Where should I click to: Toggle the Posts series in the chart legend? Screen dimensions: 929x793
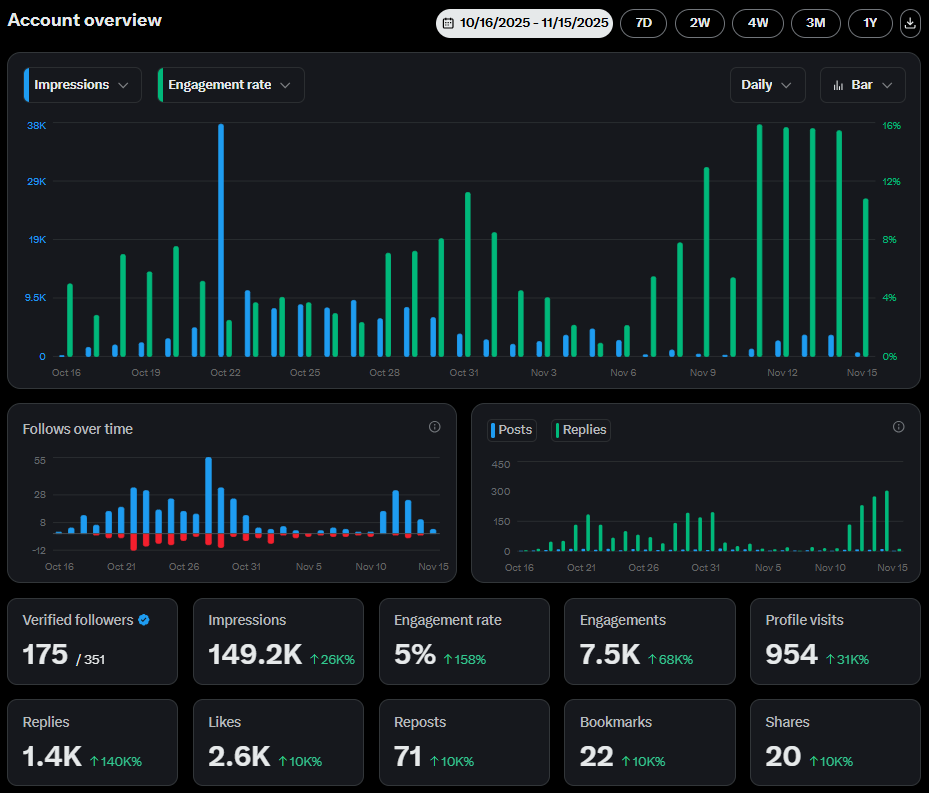coord(512,430)
